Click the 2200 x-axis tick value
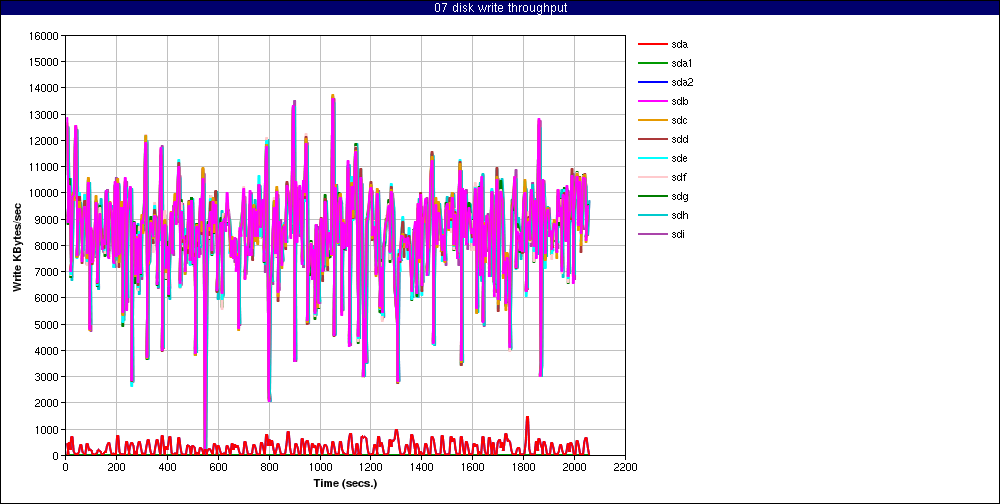 pyautogui.click(x=625, y=467)
